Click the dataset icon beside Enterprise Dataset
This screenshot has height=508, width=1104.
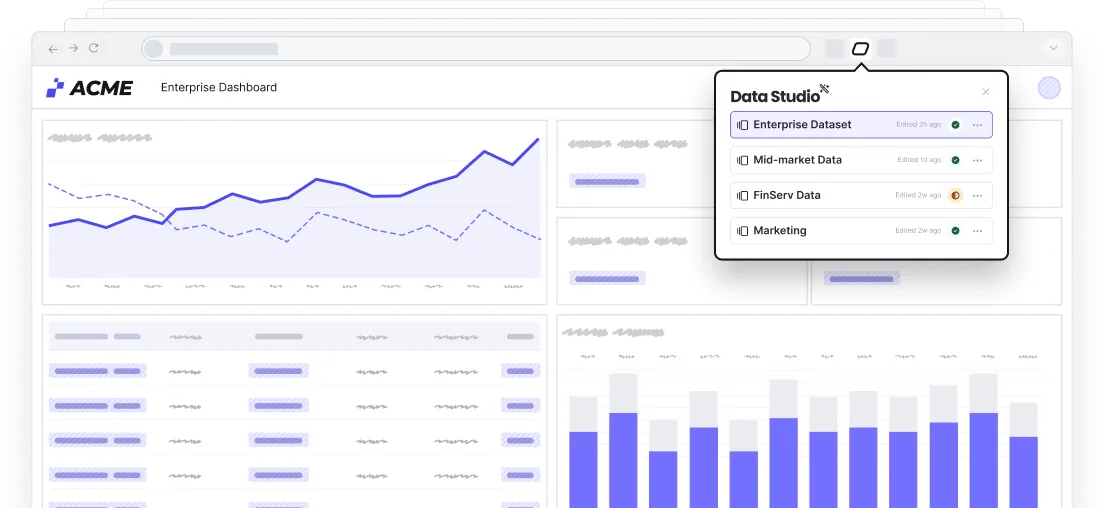tap(743, 125)
